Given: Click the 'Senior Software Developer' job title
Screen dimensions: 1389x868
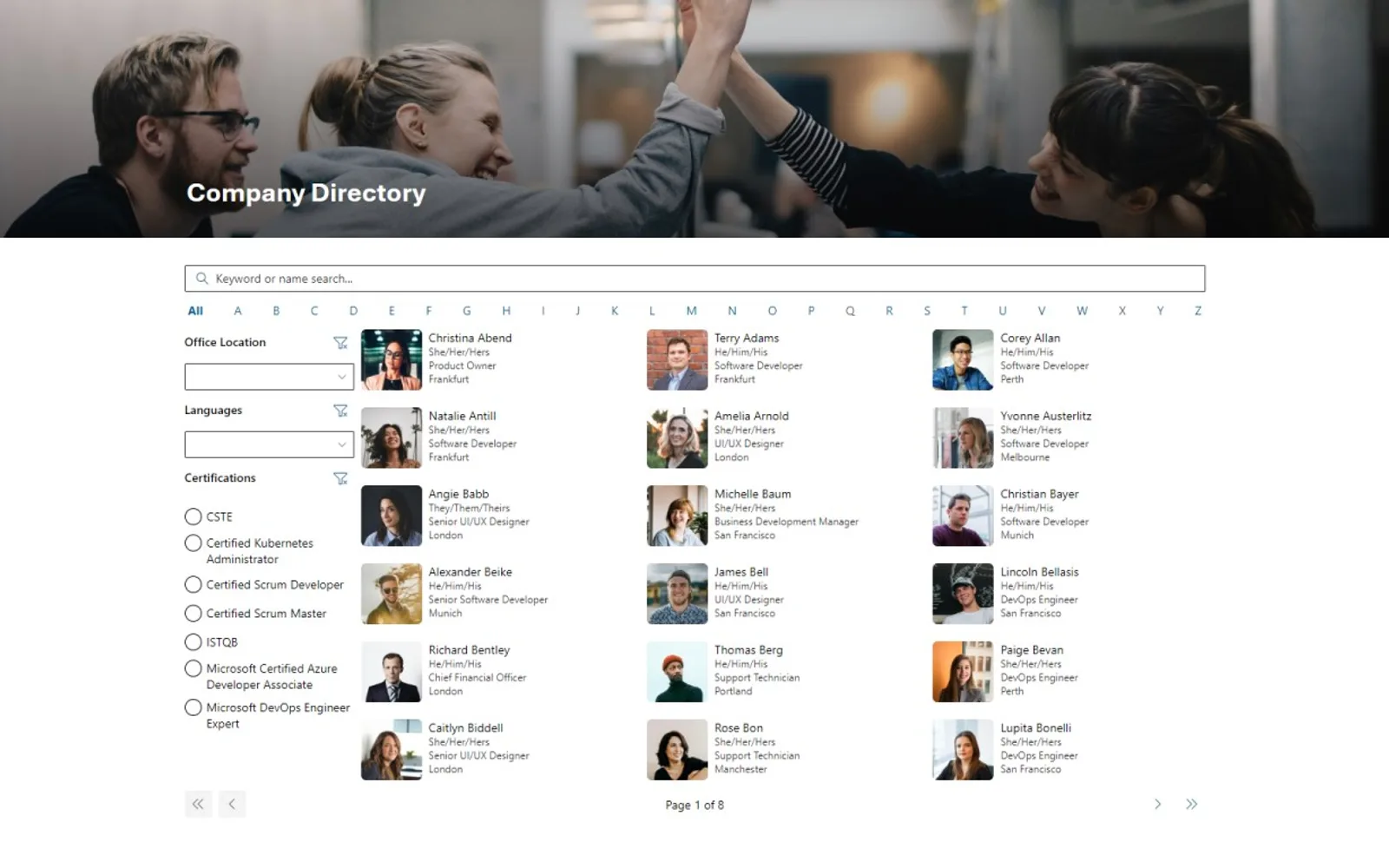Looking at the screenshot, I should pos(488,600).
